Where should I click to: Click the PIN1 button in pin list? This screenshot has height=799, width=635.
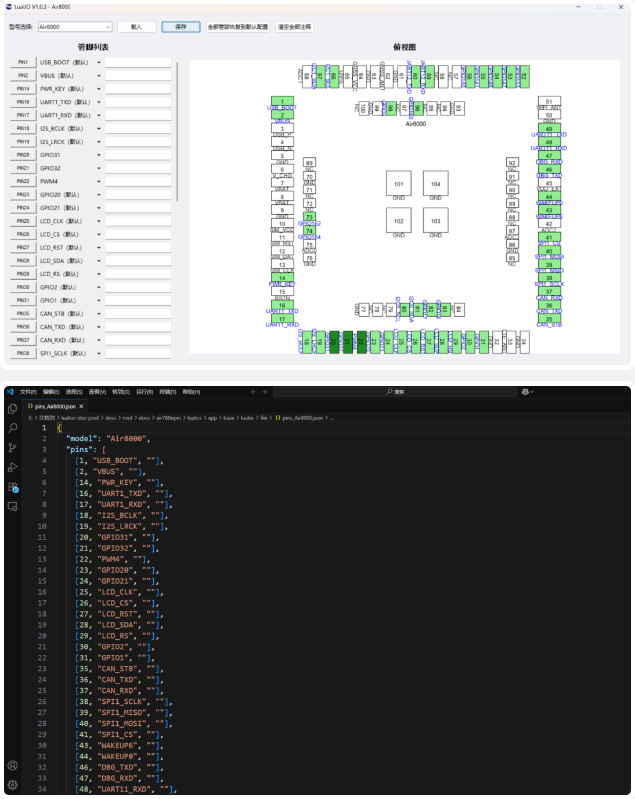[23, 62]
